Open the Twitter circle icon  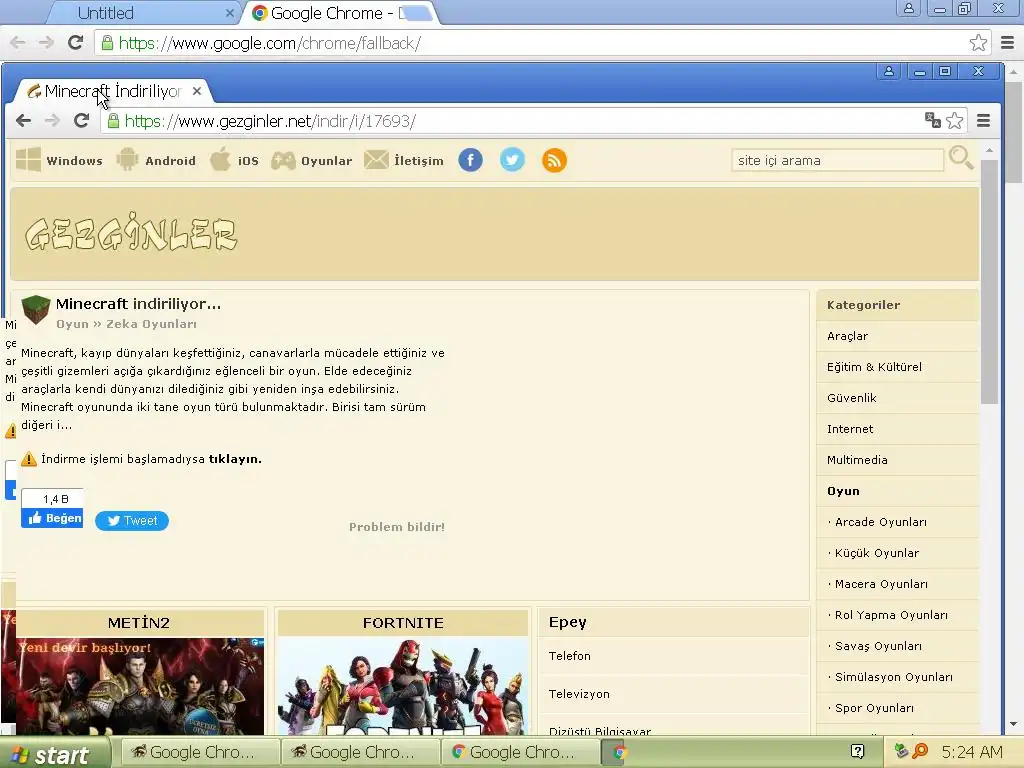coord(512,160)
